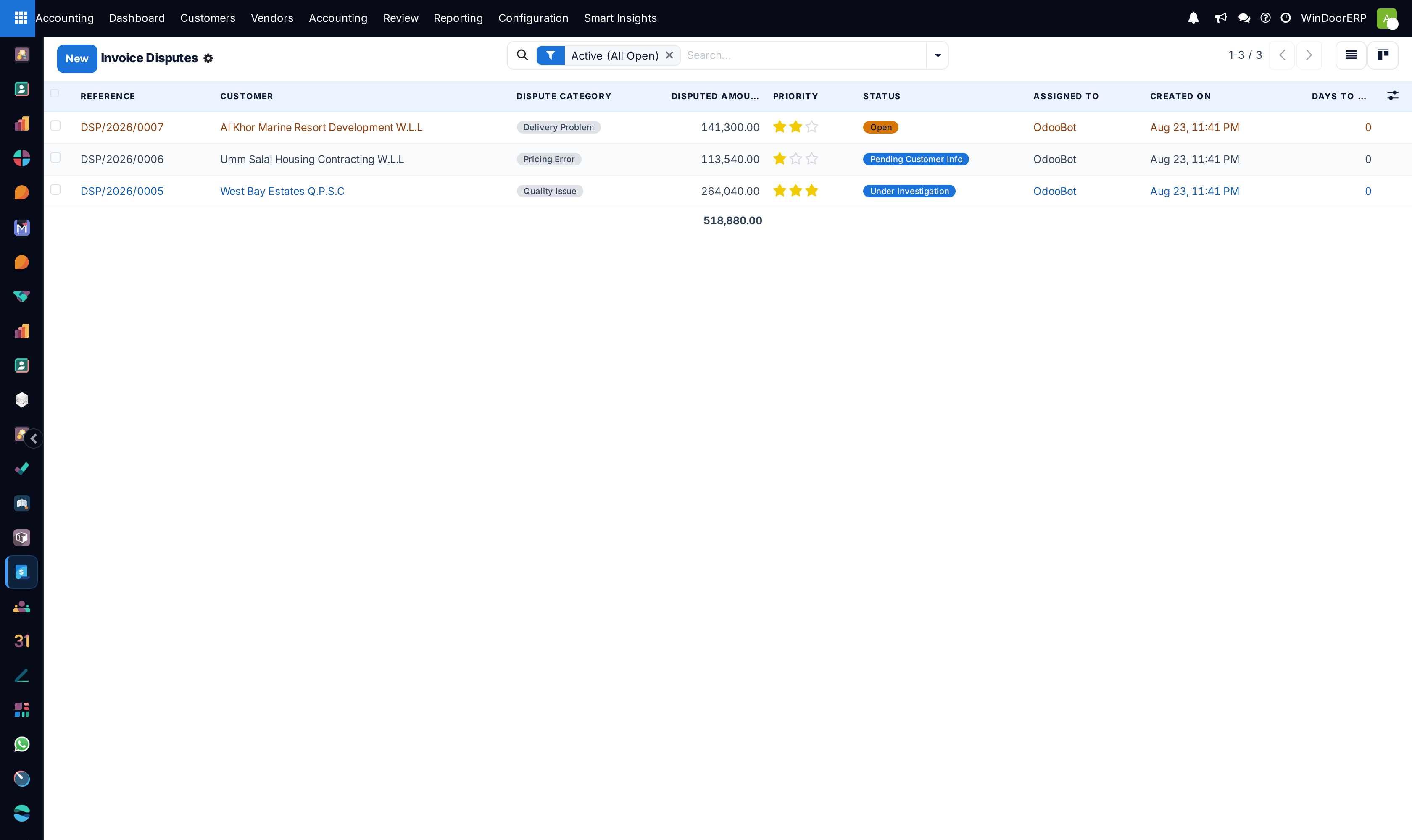
Task: Select all rows with header checkbox
Action: tap(55, 93)
